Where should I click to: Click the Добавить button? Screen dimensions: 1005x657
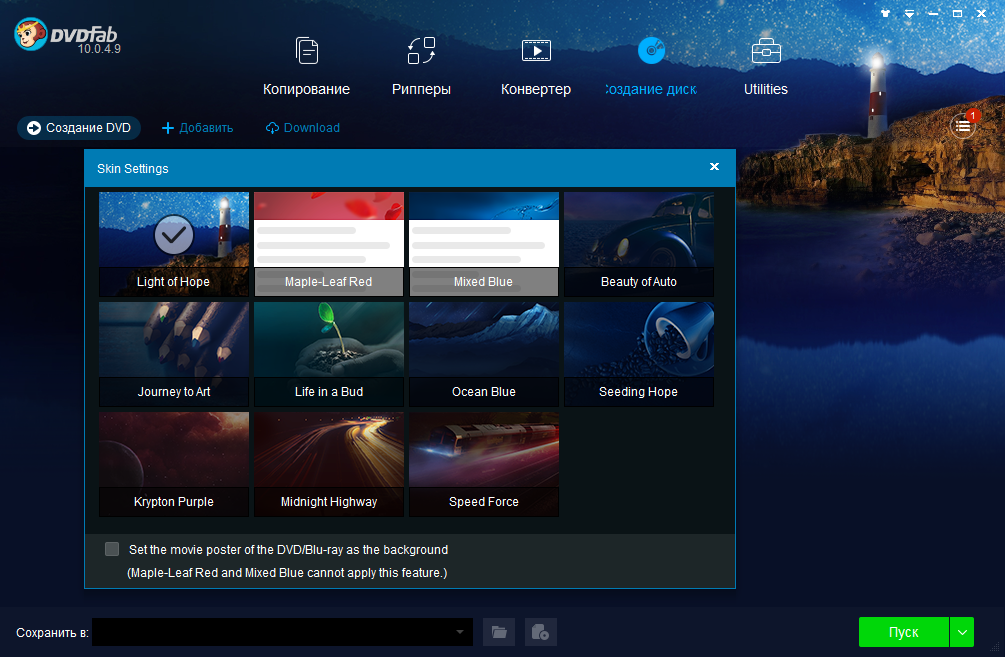pyautogui.click(x=197, y=128)
